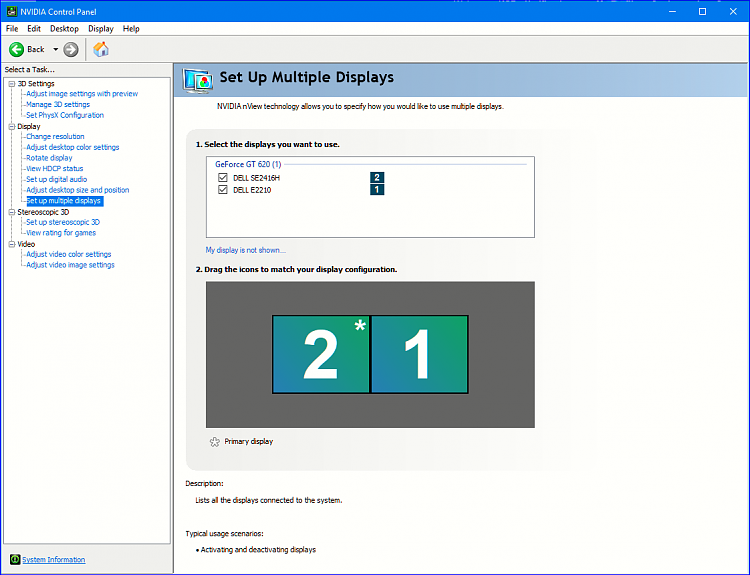Click the DELL SE2416H display name

[256, 178]
